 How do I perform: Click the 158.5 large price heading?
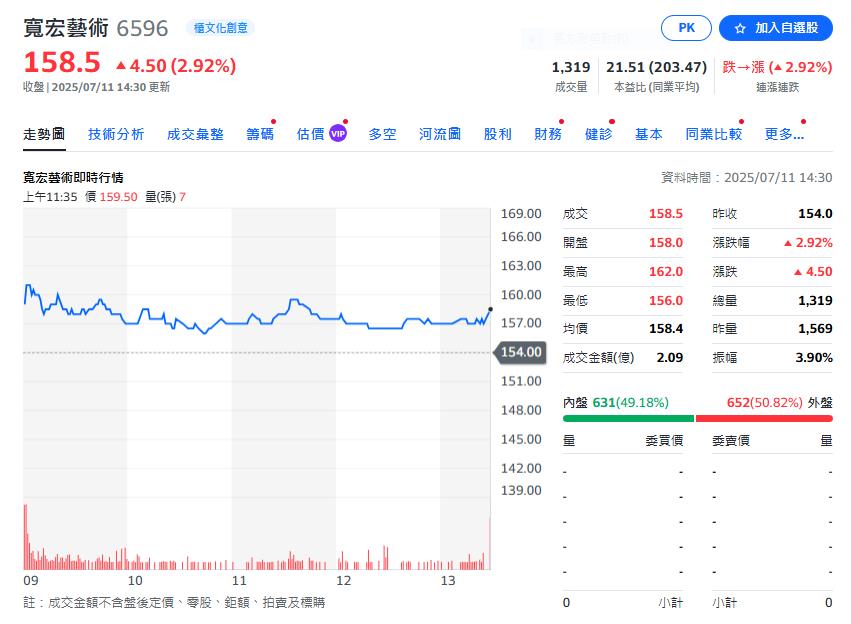point(62,62)
